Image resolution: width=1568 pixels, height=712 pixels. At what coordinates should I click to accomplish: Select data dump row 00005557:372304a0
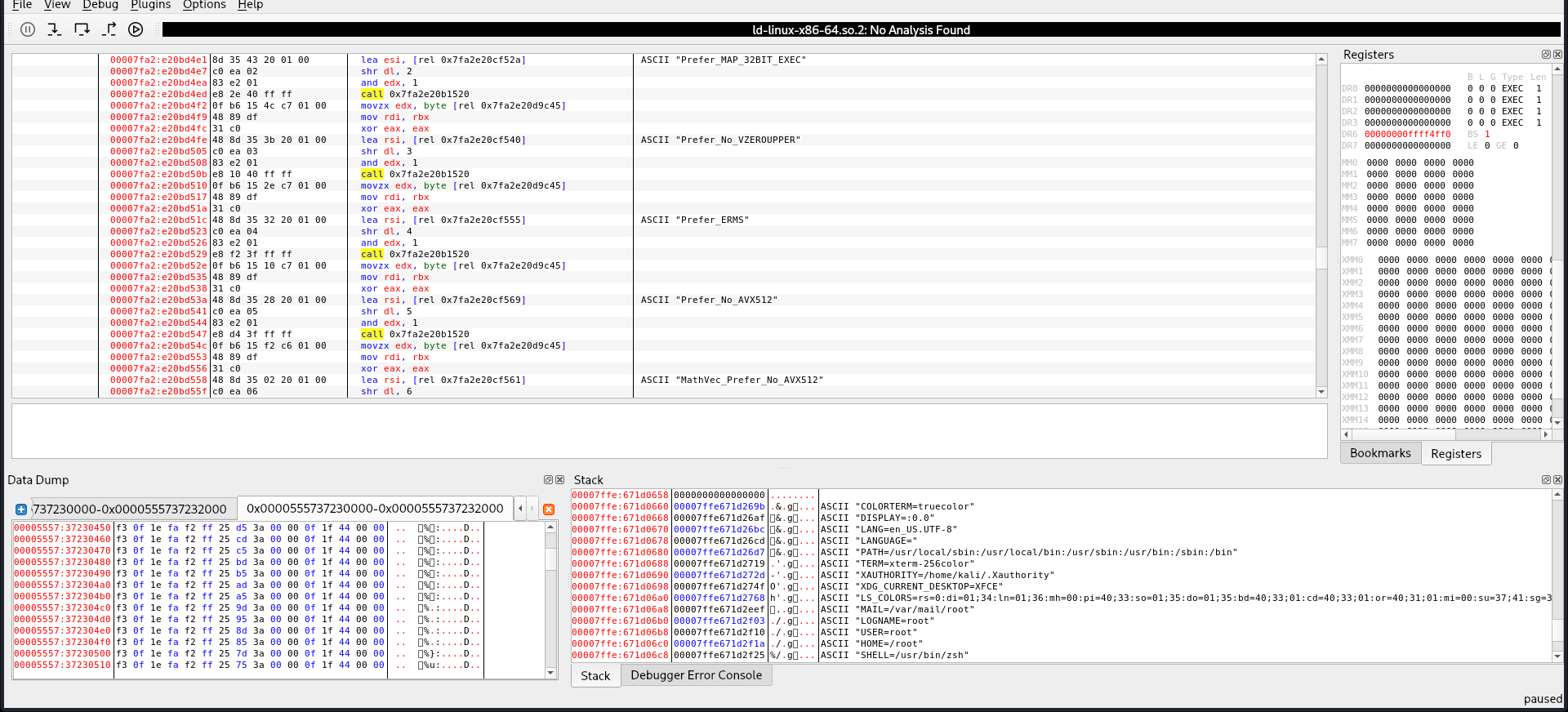tap(278, 585)
